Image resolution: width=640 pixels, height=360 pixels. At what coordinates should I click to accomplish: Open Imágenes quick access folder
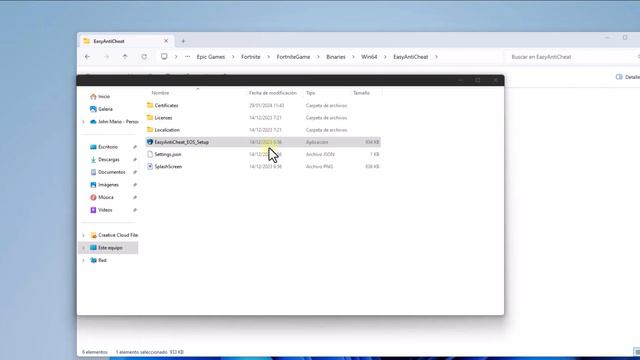pyautogui.click(x=104, y=185)
